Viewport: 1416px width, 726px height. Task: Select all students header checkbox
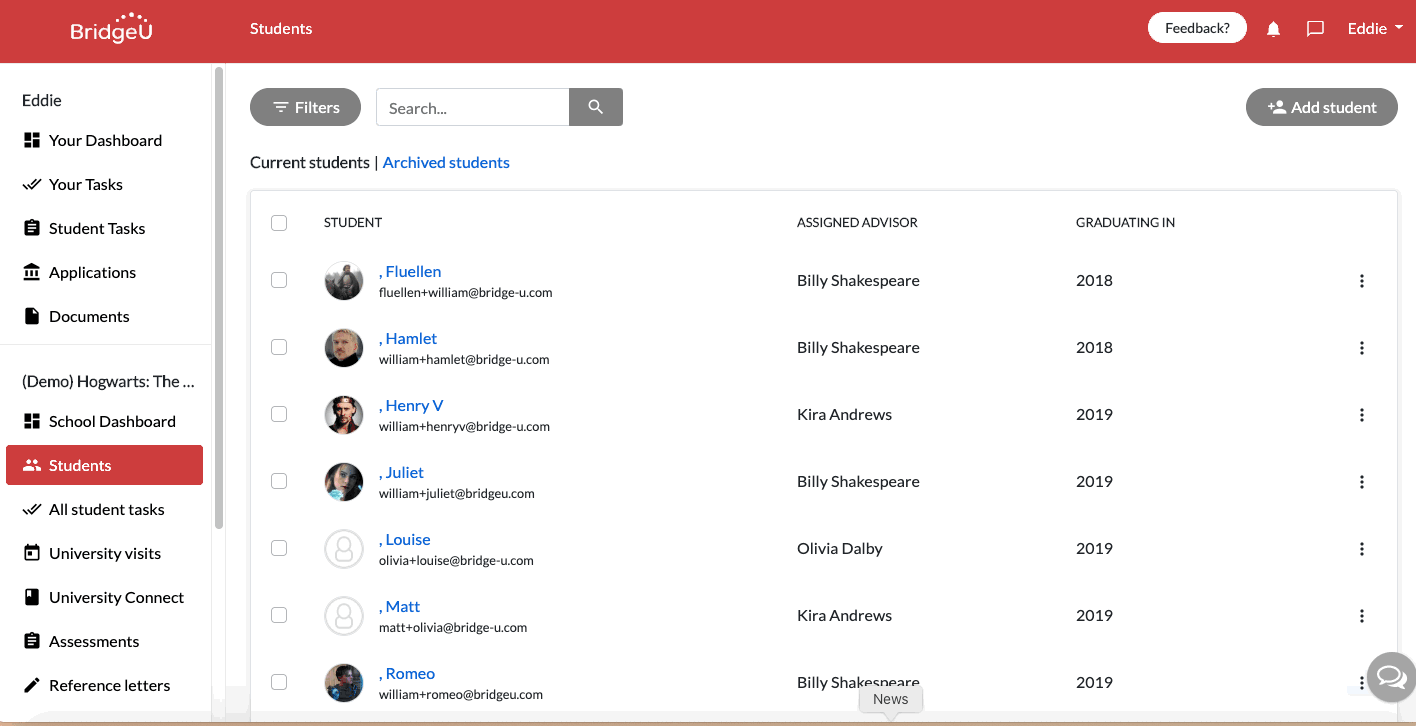pos(279,223)
